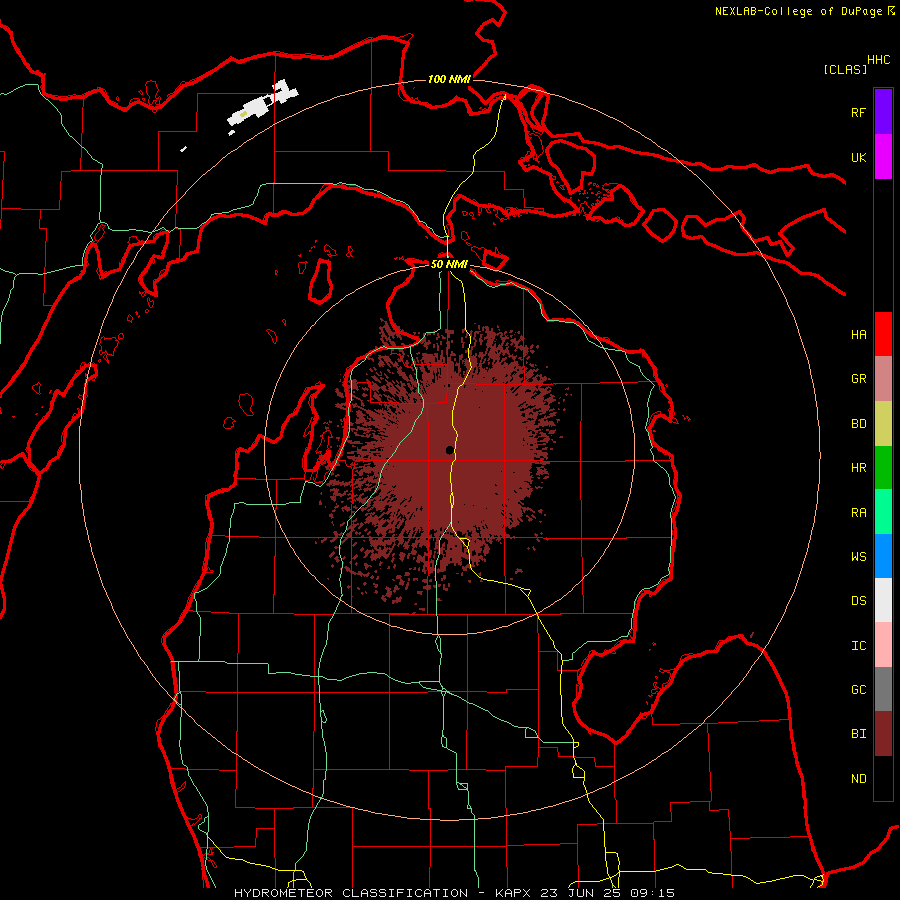Click the RA legend label
Image resolution: width=900 pixels, height=900 pixels.
coord(858,512)
